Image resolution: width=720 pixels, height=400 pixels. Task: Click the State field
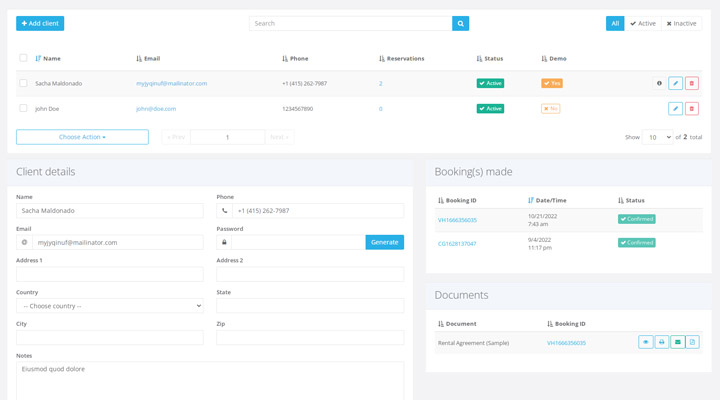tap(310, 306)
